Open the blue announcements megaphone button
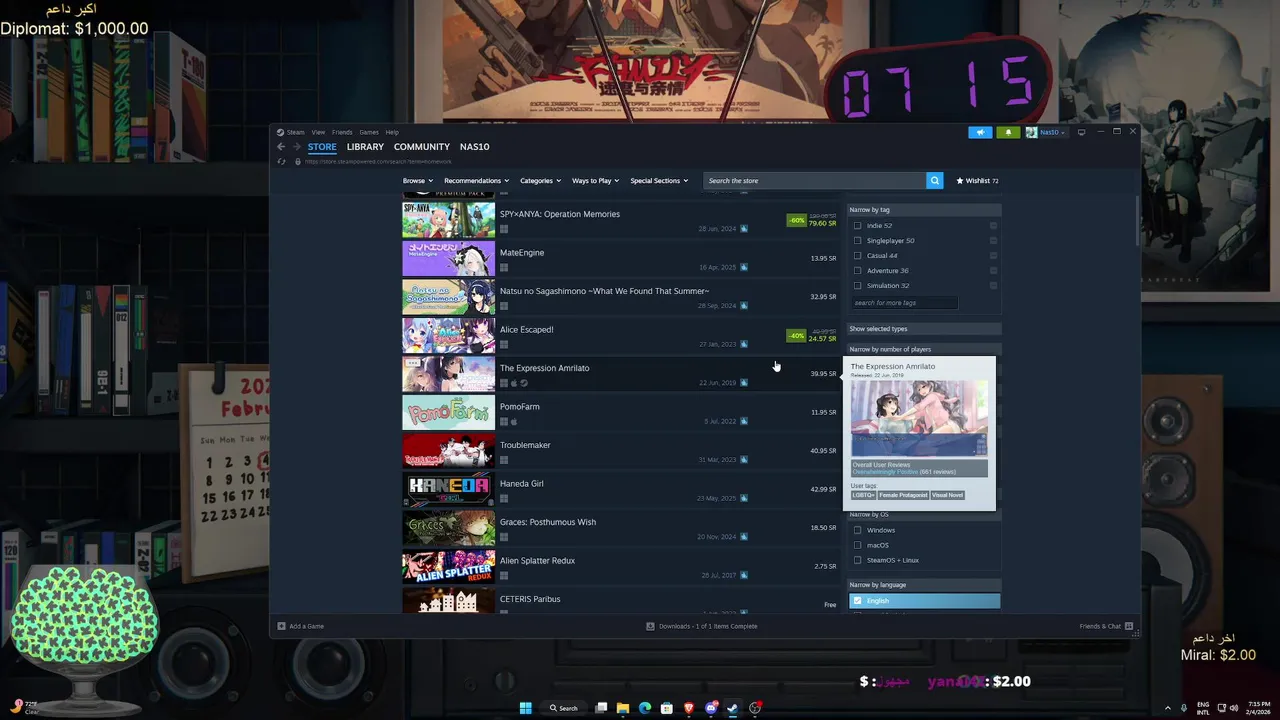This screenshot has height=720, width=1280. tap(980, 132)
